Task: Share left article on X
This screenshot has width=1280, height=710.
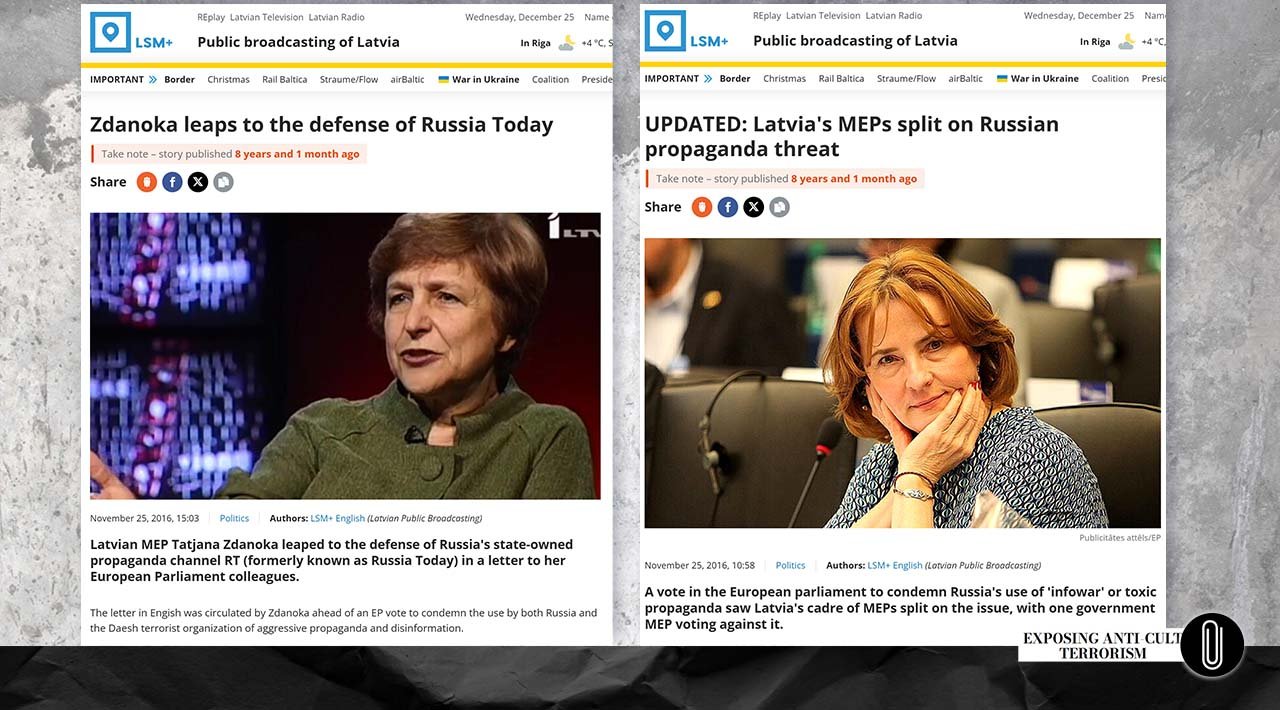Action: coord(198,182)
